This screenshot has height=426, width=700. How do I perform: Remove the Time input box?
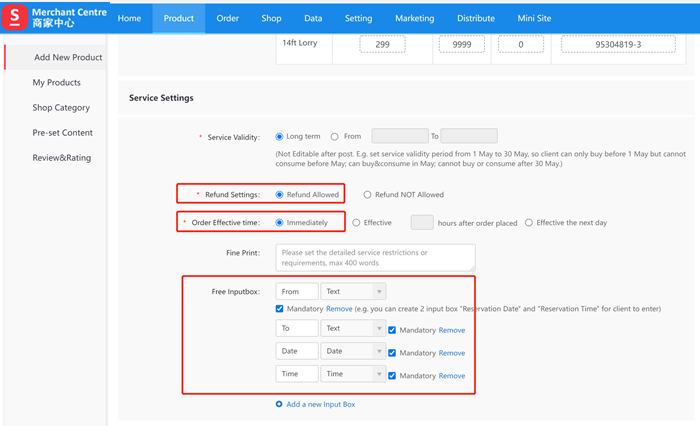coord(452,376)
